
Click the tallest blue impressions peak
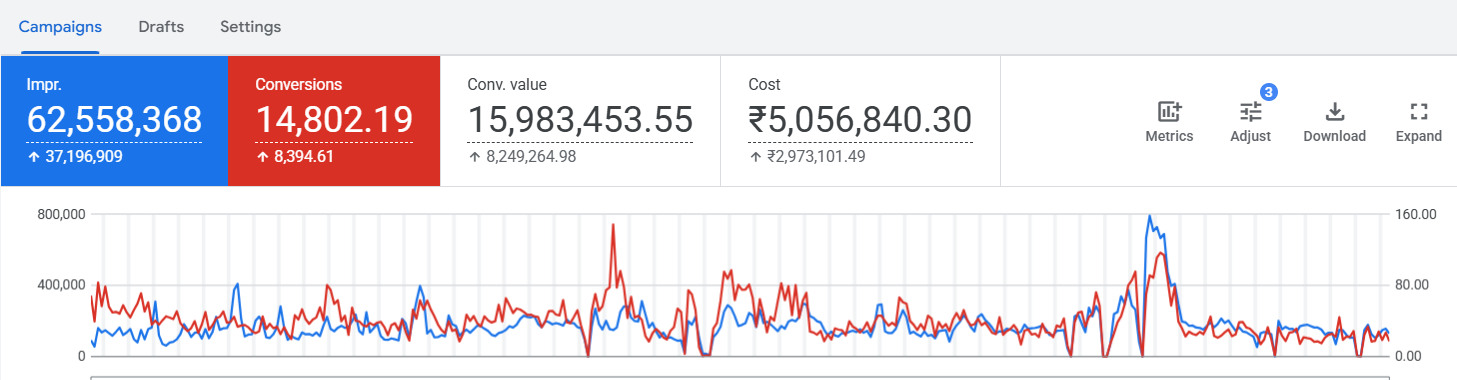point(1149,217)
